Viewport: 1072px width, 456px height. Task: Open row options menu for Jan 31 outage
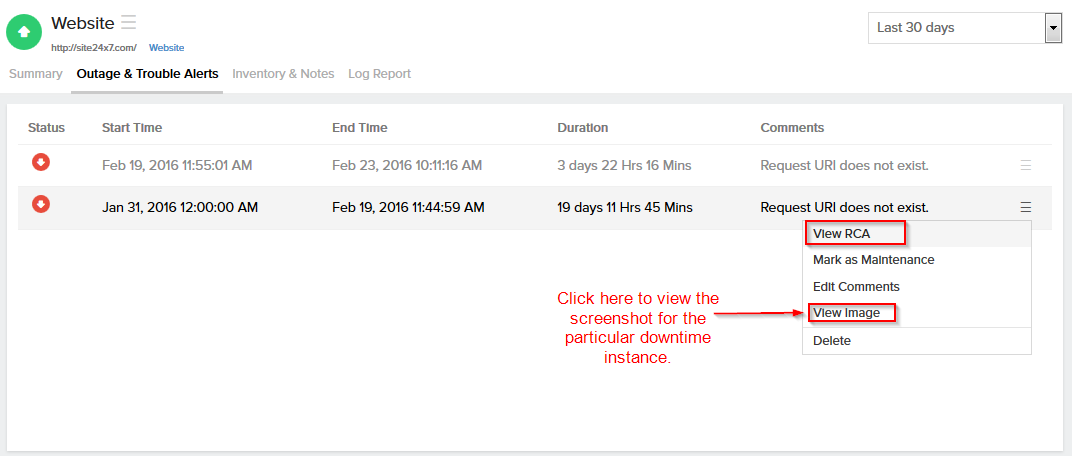[x=1025, y=207]
